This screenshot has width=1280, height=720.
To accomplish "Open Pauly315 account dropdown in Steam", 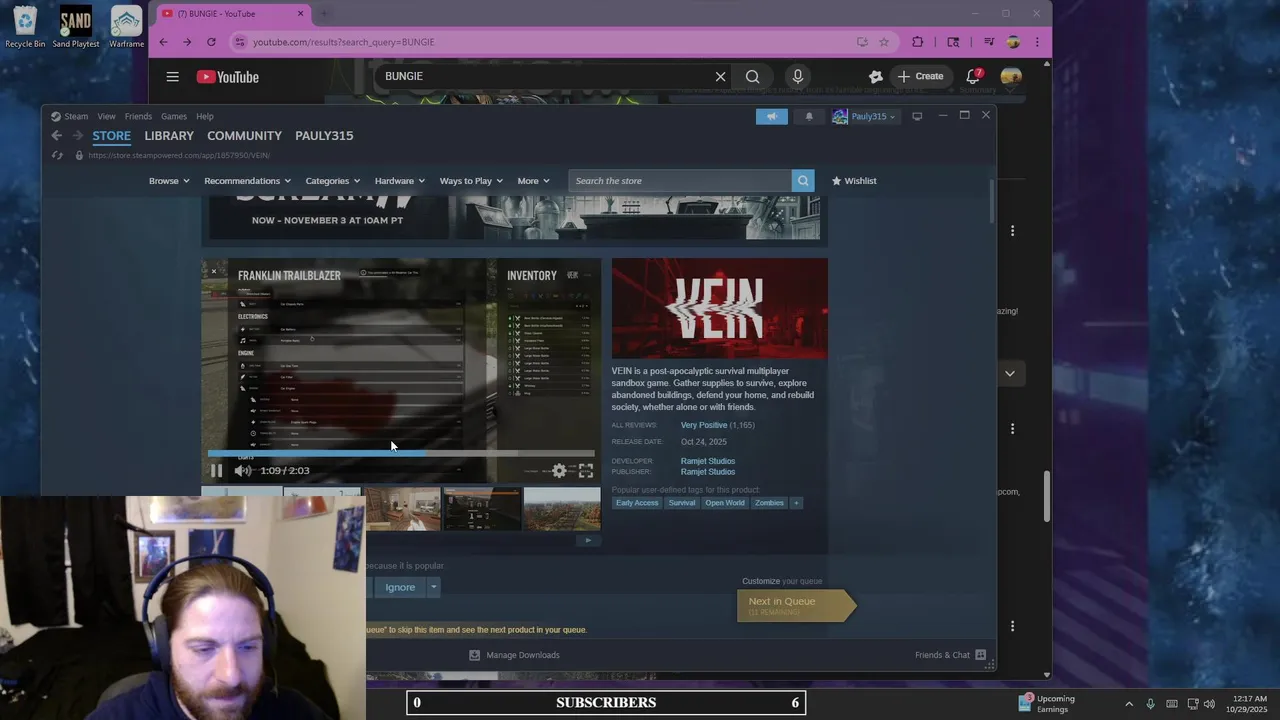I will (865, 116).
